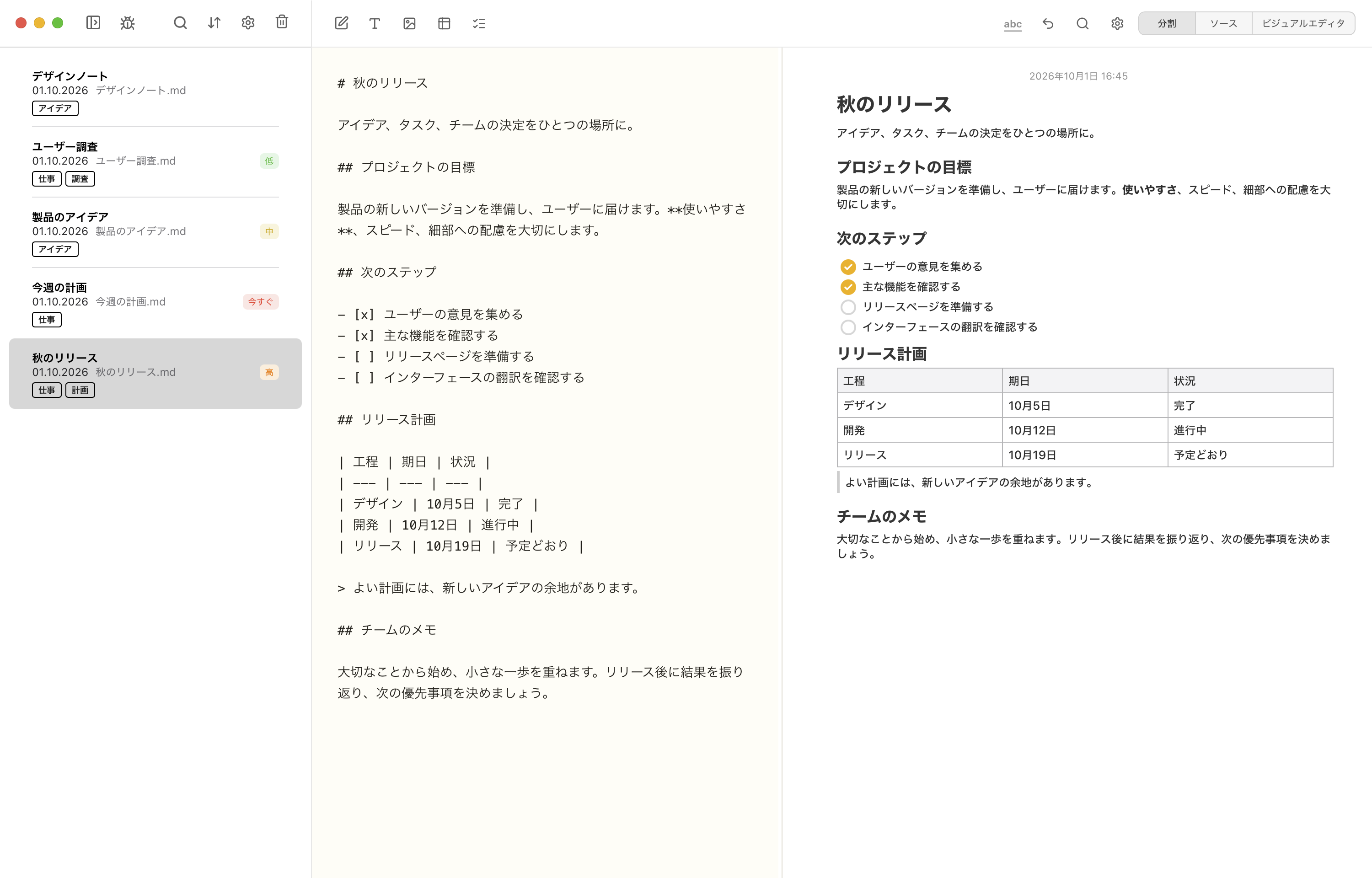Check リリースページを準備する in the preview

(x=847, y=307)
